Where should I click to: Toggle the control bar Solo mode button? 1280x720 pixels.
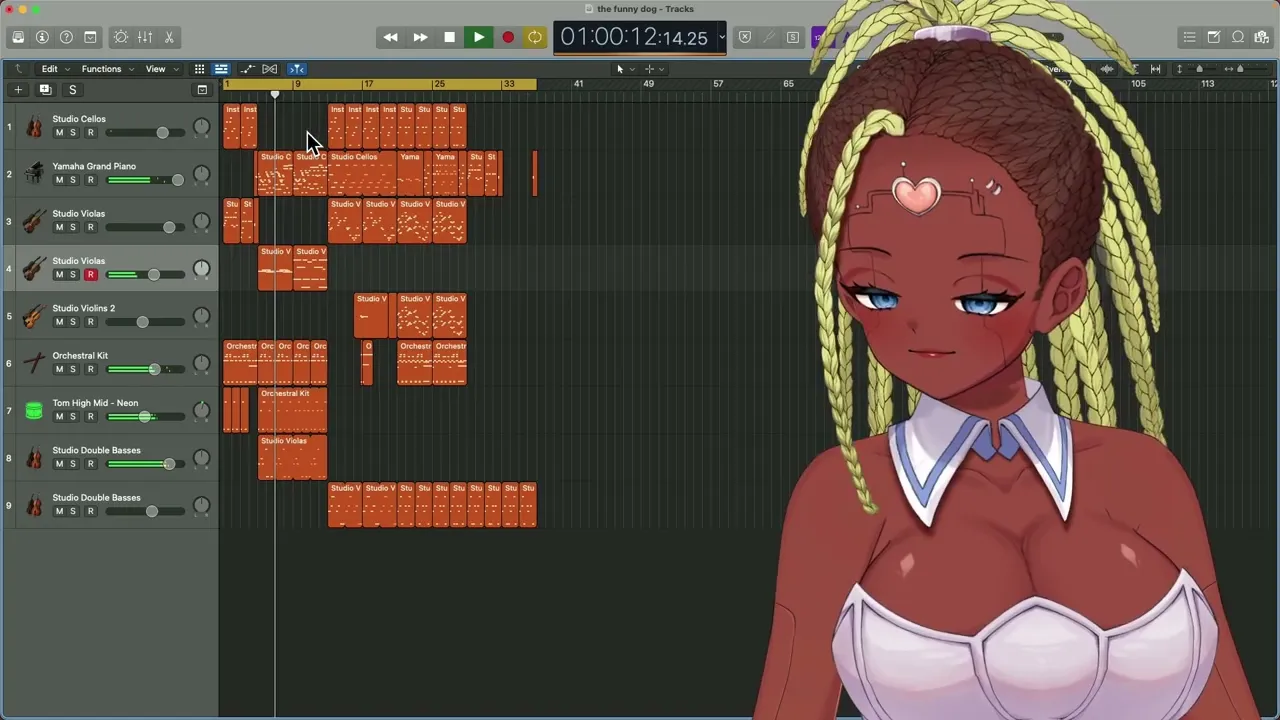[793, 37]
